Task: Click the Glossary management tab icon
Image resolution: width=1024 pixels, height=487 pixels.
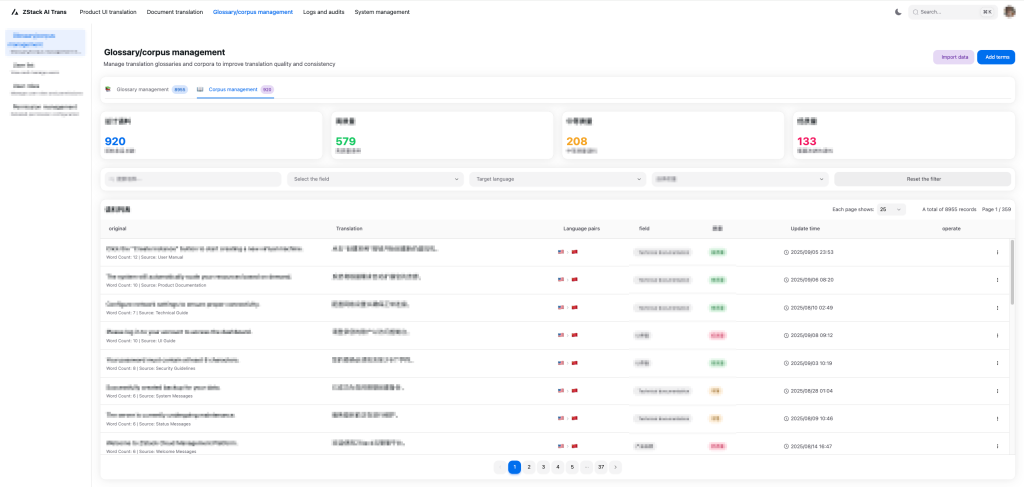Action: 109,89
